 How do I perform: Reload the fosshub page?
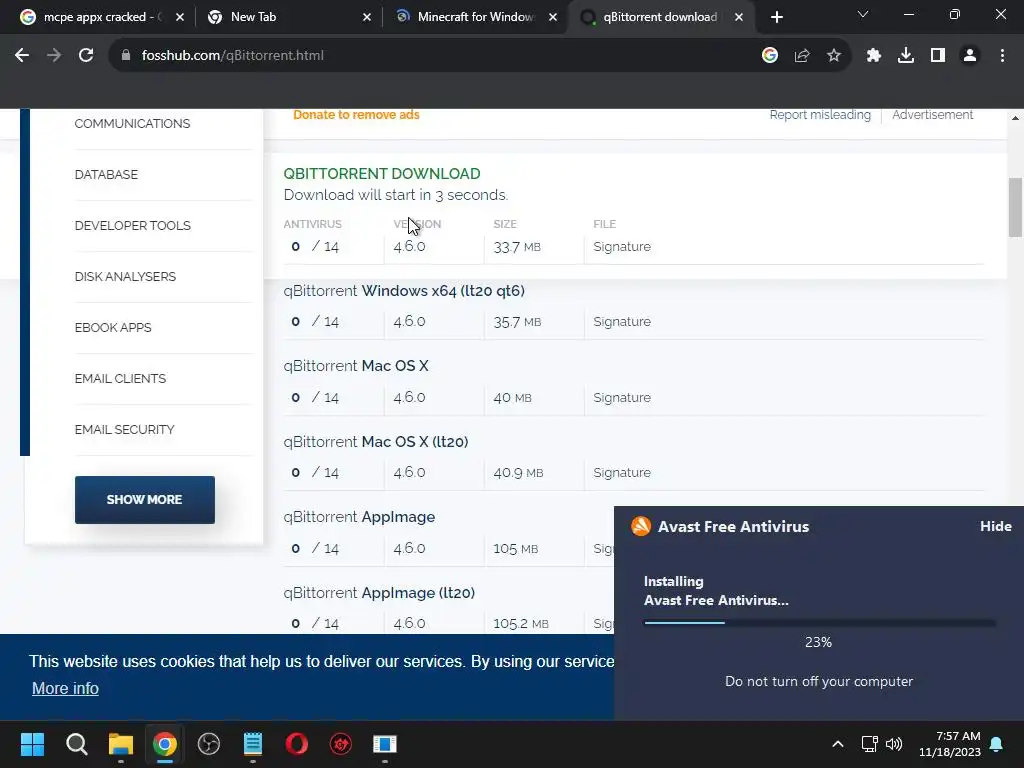86,56
